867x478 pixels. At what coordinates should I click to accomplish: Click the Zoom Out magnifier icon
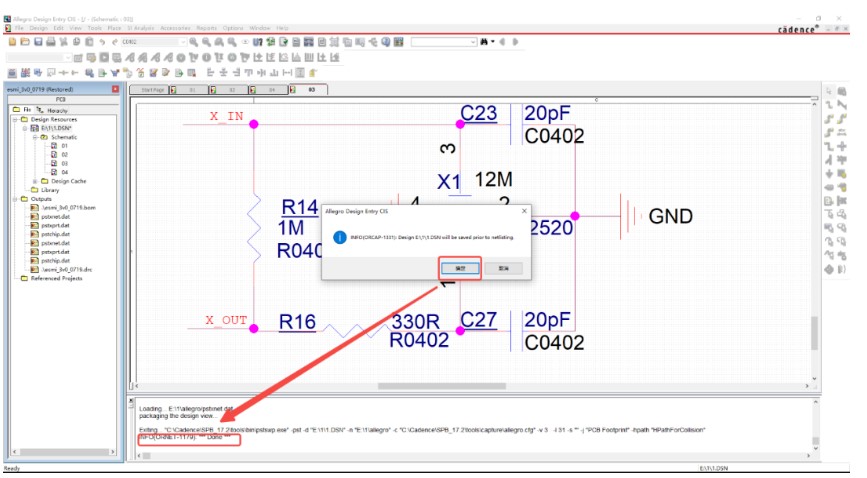click(x=206, y=42)
